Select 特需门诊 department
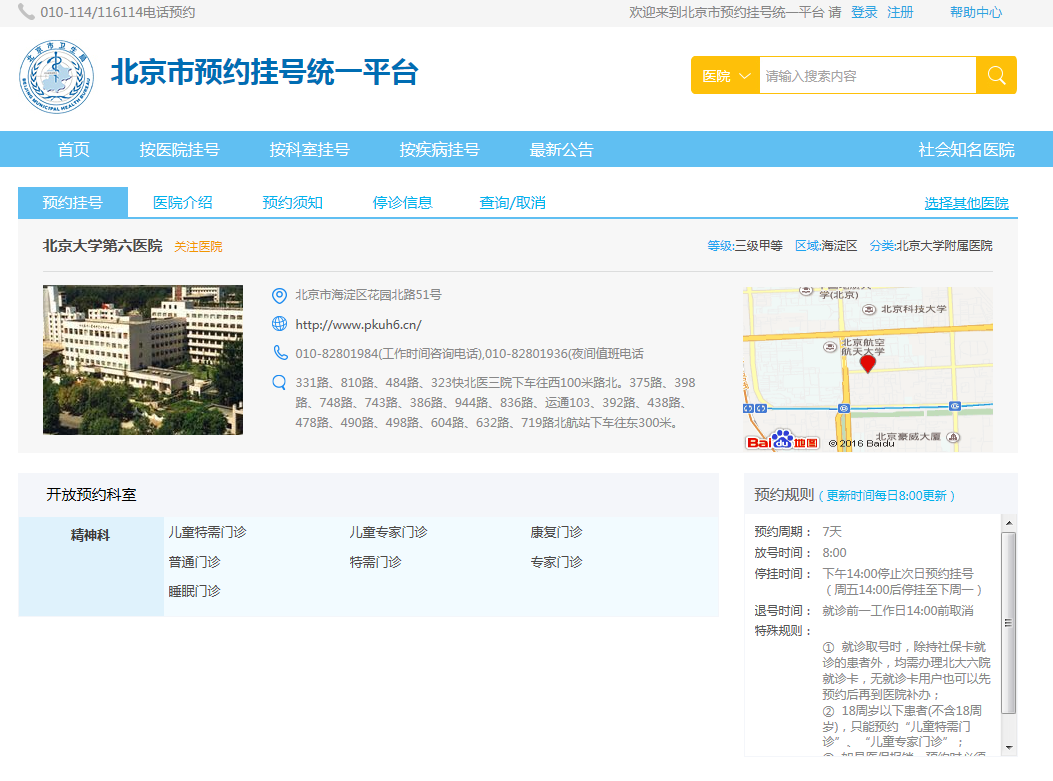The height and width of the screenshot is (781, 1053). [375, 561]
